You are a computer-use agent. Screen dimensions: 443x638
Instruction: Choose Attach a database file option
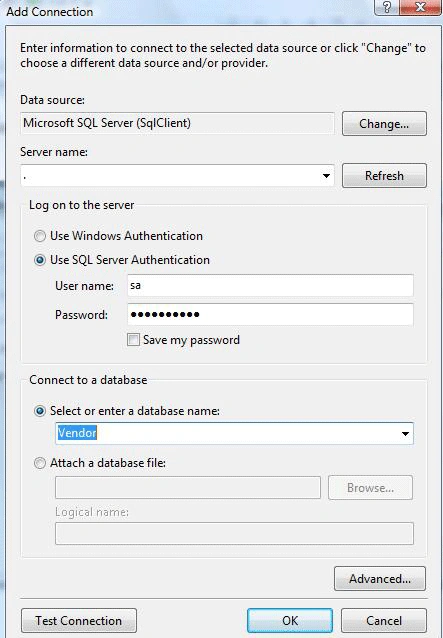click(x=39, y=463)
